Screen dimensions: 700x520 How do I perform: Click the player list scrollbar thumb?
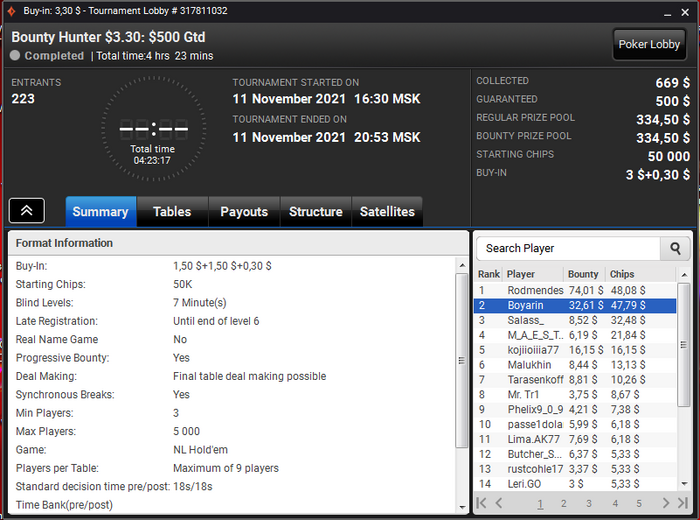(x=683, y=345)
